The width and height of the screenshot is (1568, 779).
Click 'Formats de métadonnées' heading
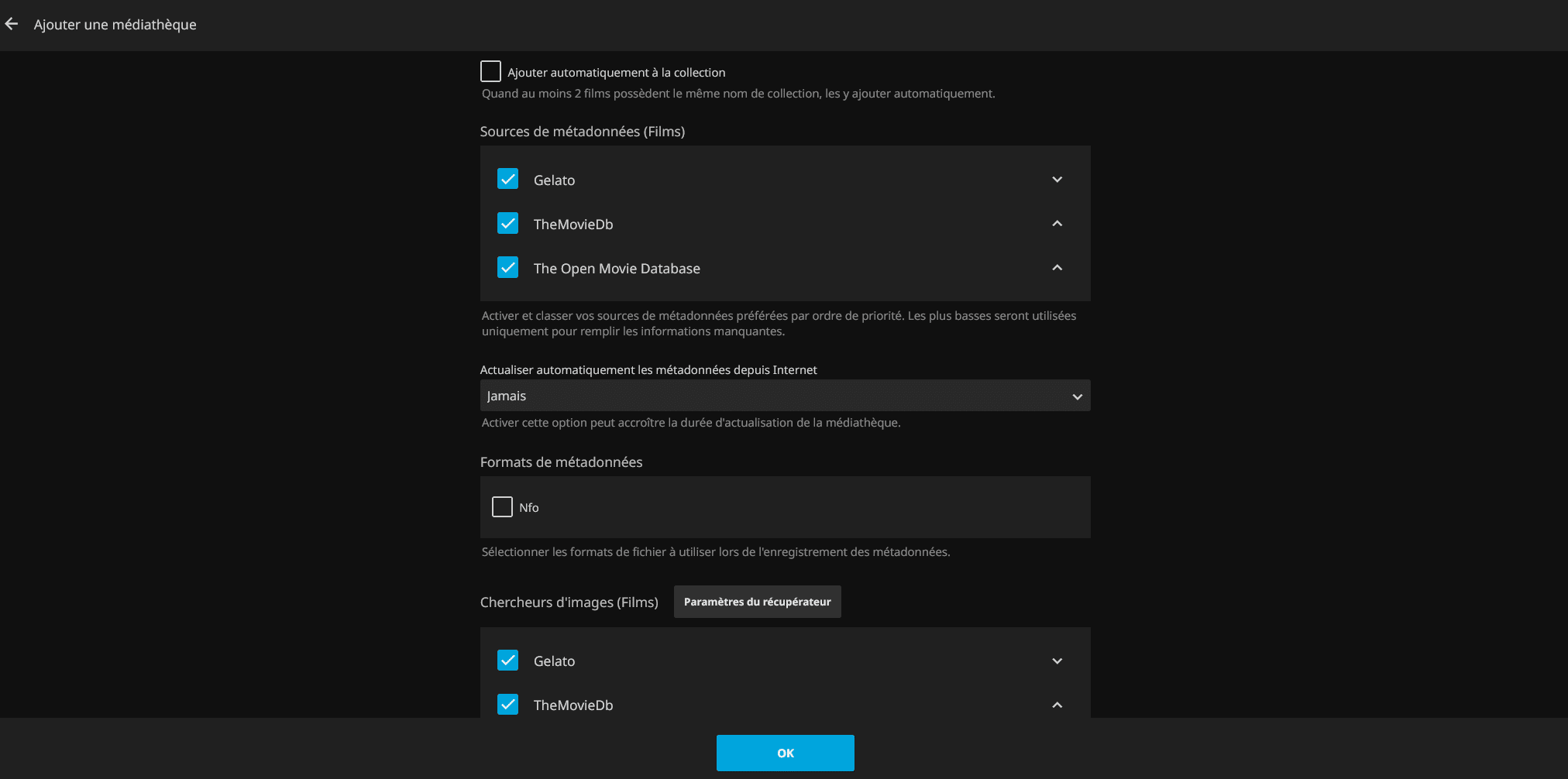(x=562, y=462)
